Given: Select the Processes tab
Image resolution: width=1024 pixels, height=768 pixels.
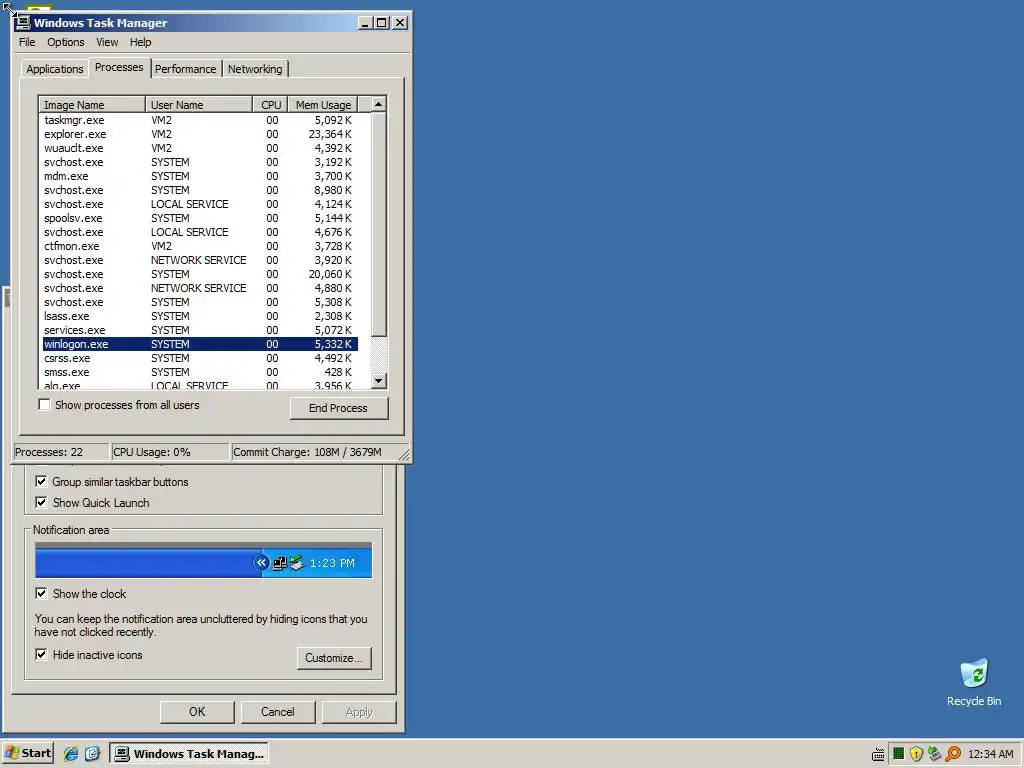Looking at the screenshot, I should point(119,67).
